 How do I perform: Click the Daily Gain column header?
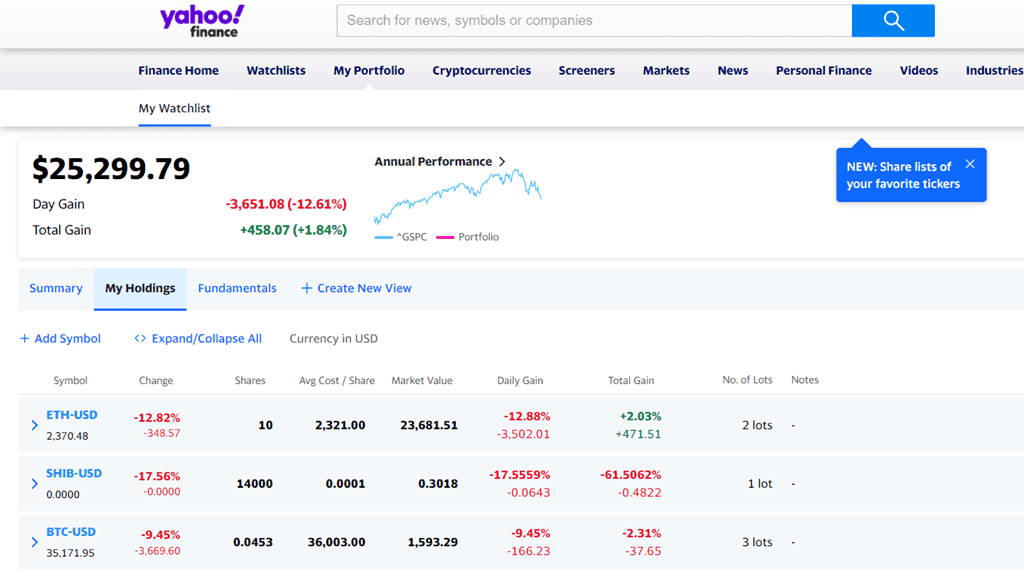click(x=520, y=381)
